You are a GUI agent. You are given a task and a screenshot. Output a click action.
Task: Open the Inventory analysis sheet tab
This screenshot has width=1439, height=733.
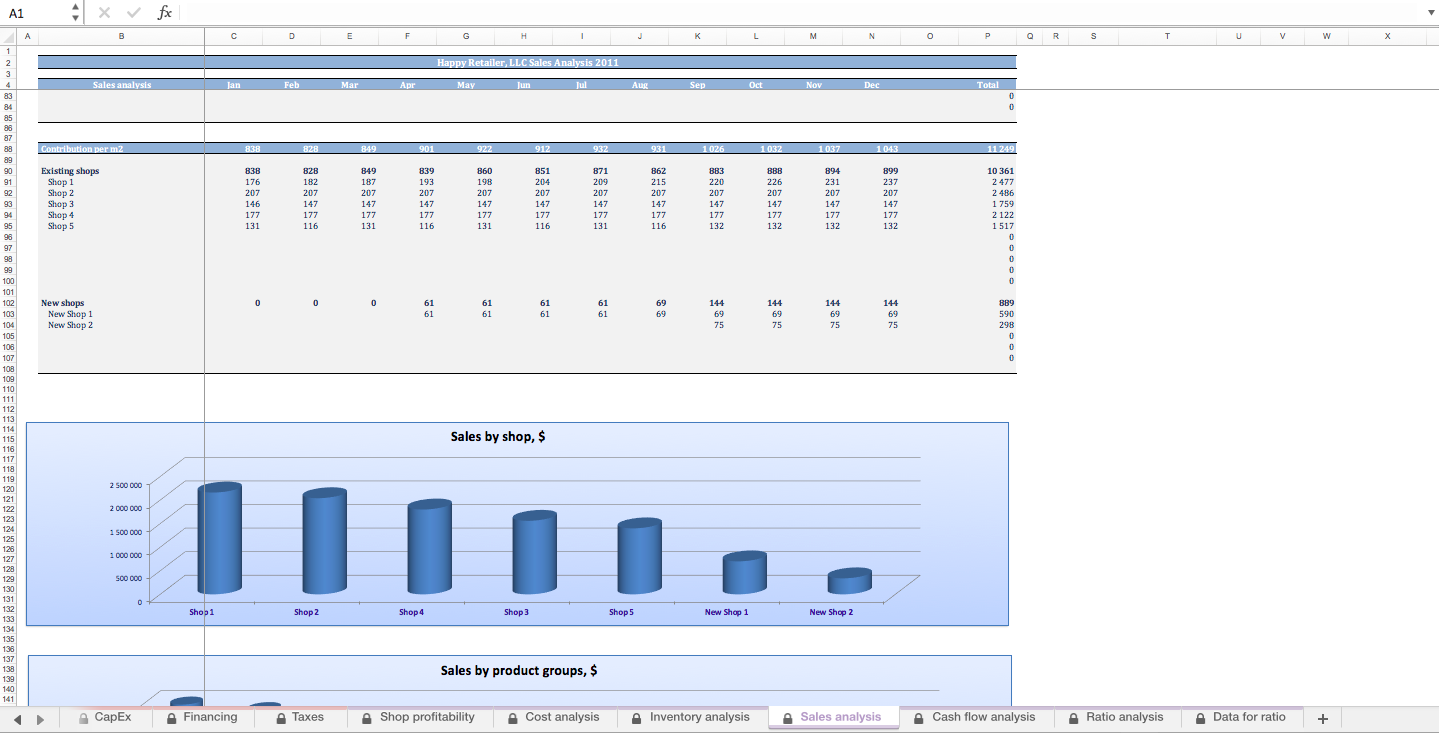pyautogui.click(x=691, y=717)
